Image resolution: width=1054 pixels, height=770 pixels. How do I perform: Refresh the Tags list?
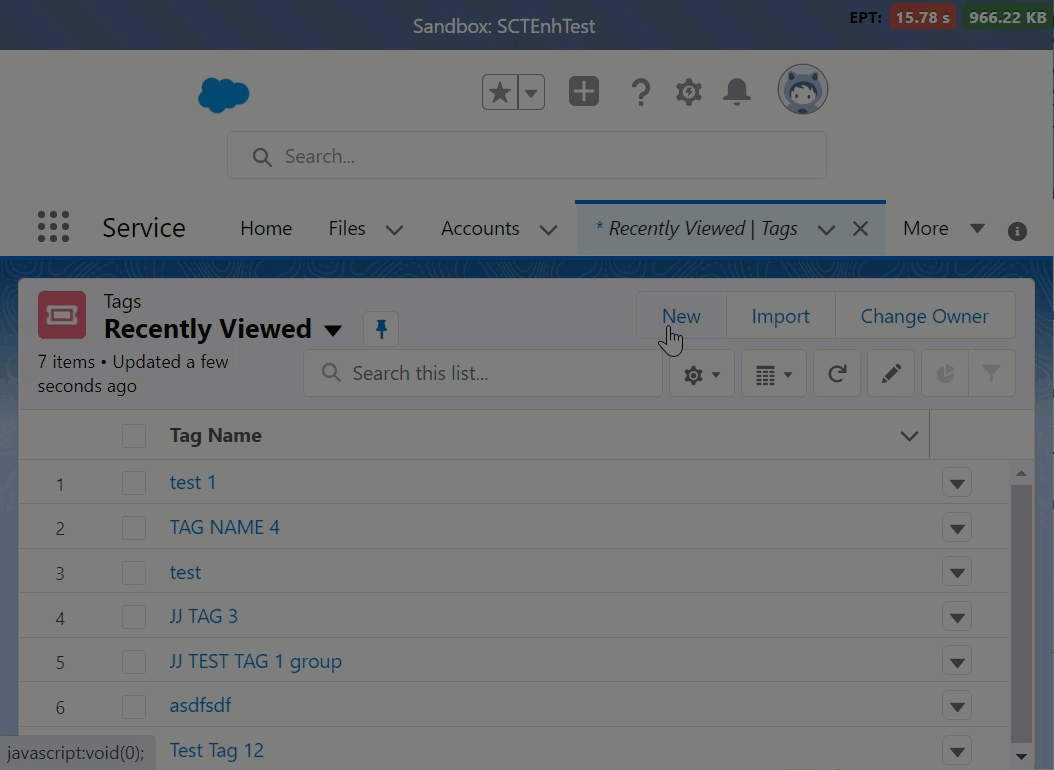pos(837,374)
